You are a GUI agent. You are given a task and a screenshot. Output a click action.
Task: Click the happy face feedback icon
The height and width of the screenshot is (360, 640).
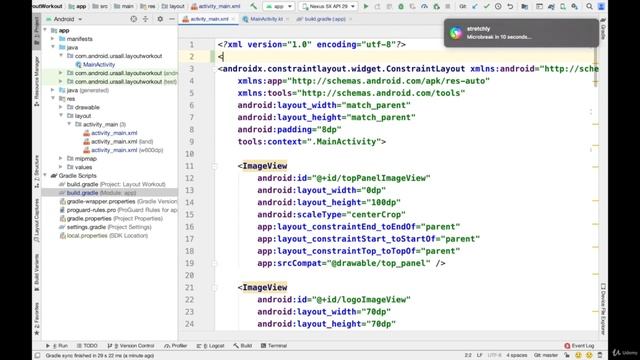tap(578, 356)
